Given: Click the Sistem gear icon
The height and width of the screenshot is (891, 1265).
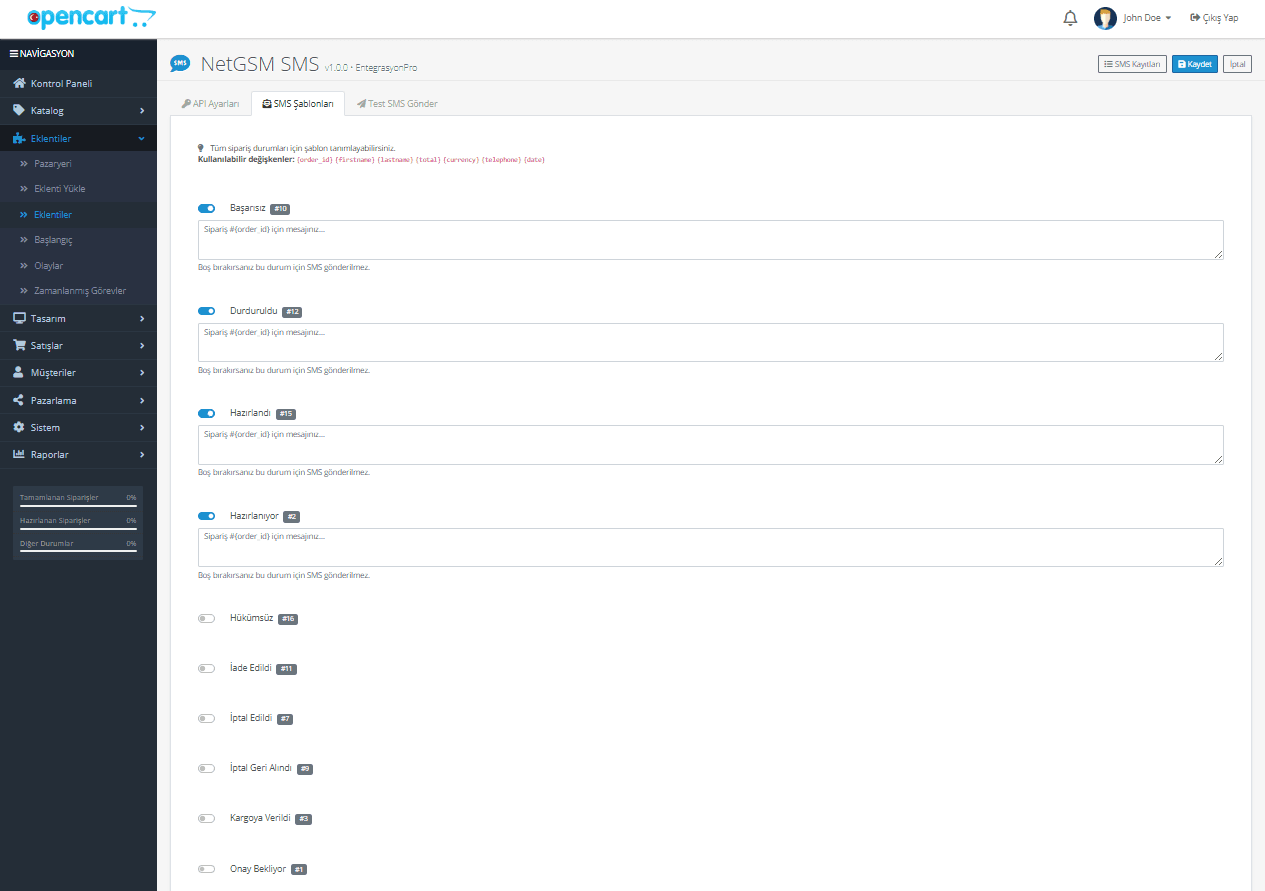Looking at the screenshot, I should click(19, 427).
